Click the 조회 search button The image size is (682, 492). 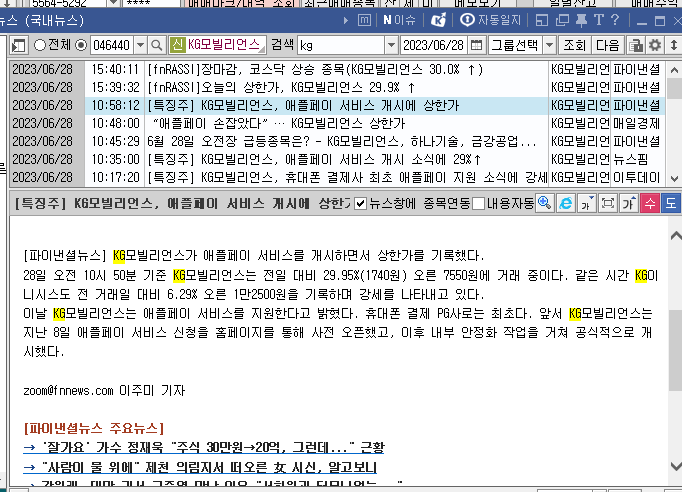pyautogui.click(x=575, y=45)
